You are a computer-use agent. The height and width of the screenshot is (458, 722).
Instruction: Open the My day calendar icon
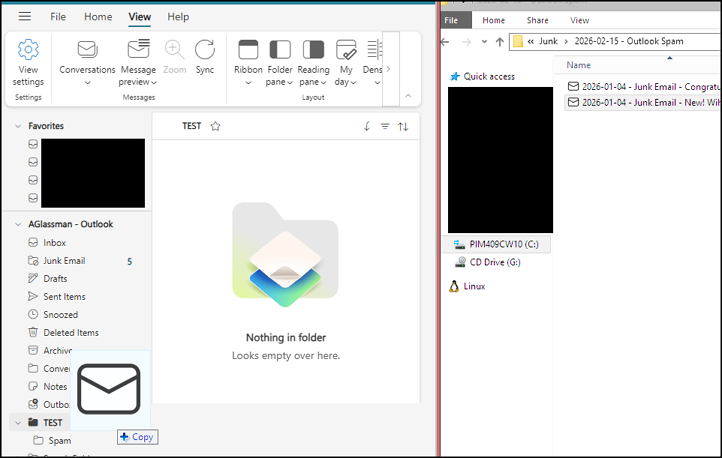pyautogui.click(x=346, y=49)
